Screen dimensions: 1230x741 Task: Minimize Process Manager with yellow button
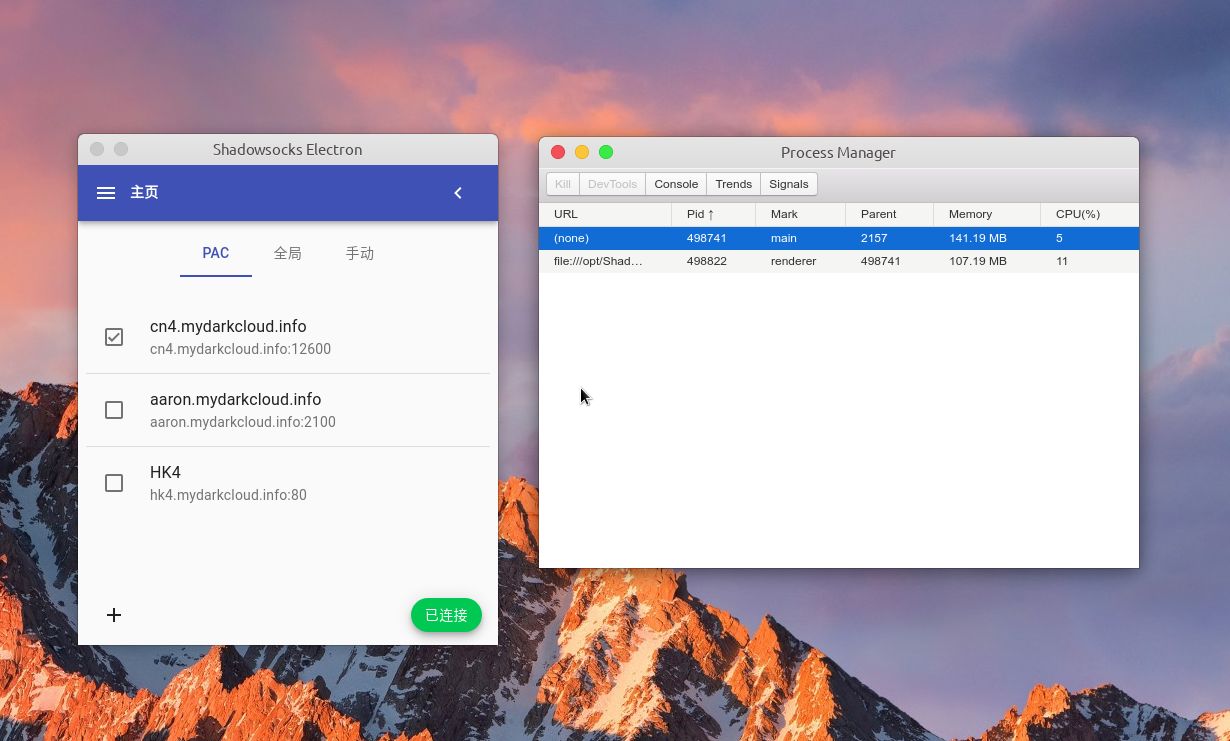[x=582, y=152]
